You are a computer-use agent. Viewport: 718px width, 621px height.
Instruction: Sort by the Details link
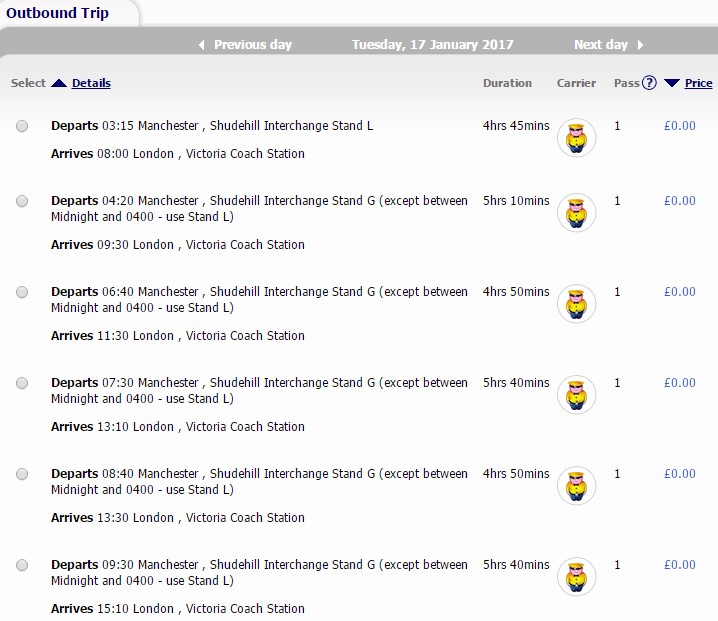click(91, 83)
